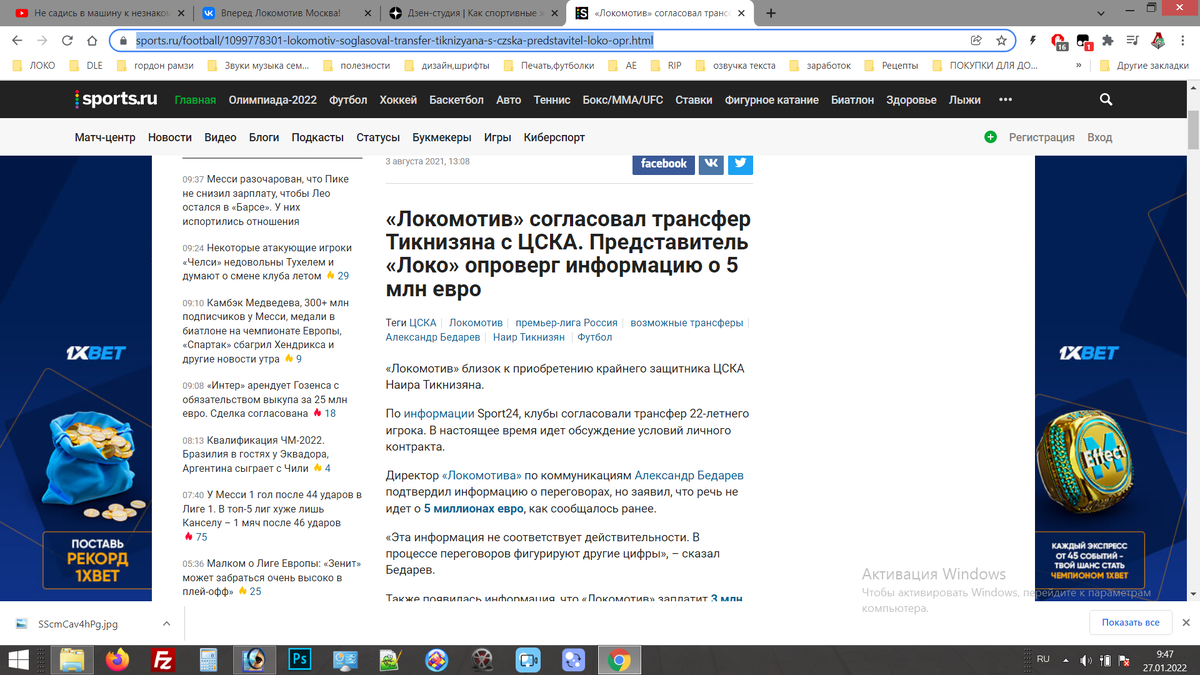The height and width of the screenshot is (675, 1200).
Task: Open home page with house icon
Action: pyautogui.click(x=92, y=41)
